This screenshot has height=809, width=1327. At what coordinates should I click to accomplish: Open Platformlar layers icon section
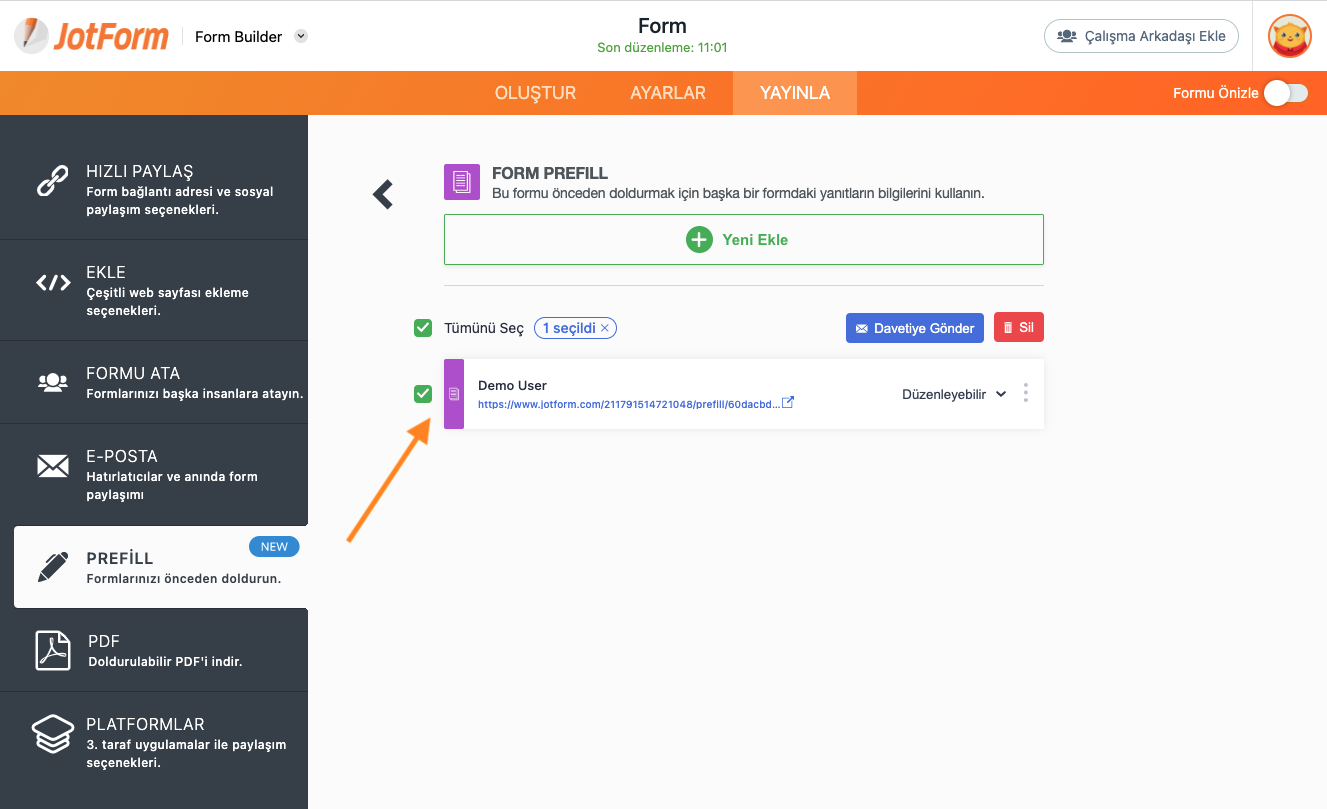pyautogui.click(x=52, y=734)
